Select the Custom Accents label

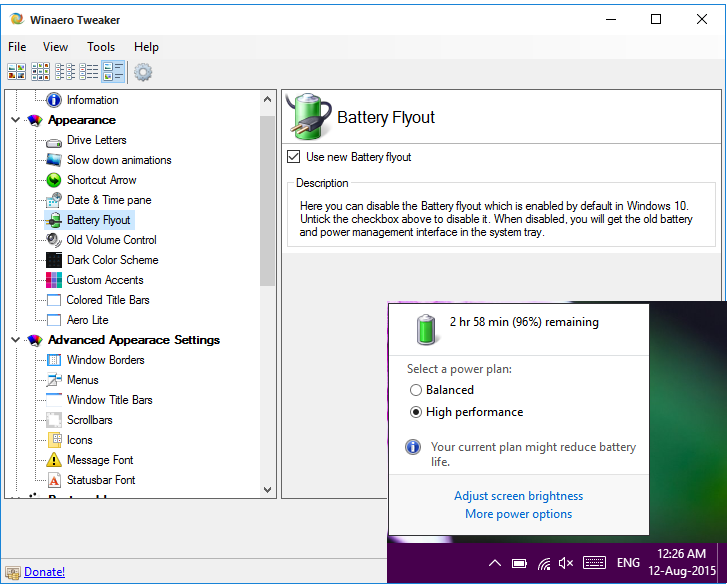coord(105,280)
